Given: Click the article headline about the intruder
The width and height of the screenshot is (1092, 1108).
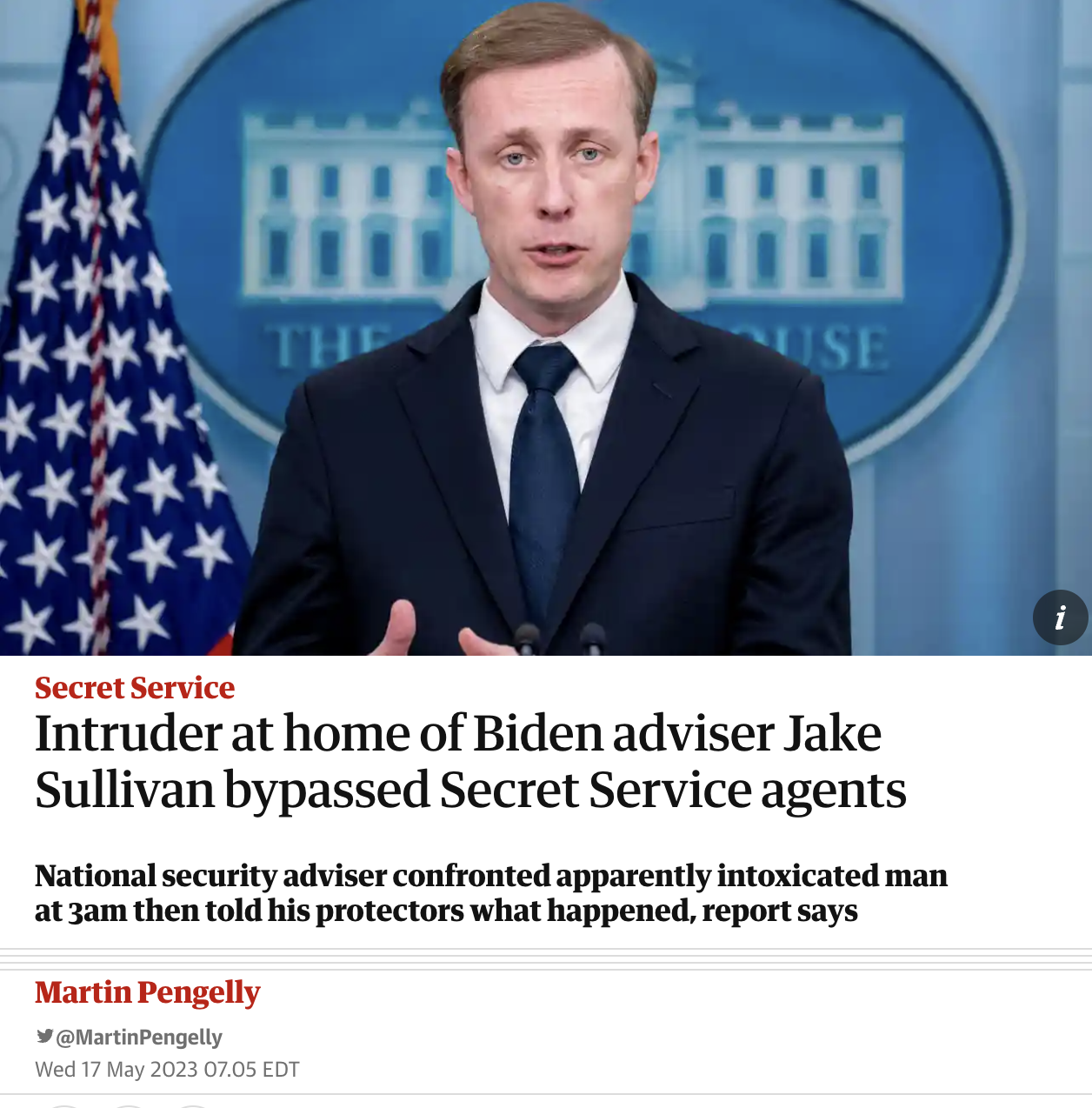Looking at the screenshot, I should coord(470,761).
